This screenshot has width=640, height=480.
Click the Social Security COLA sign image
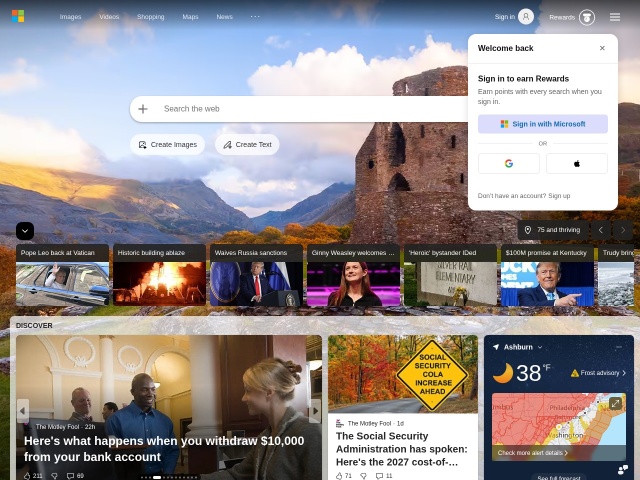[403, 374]
